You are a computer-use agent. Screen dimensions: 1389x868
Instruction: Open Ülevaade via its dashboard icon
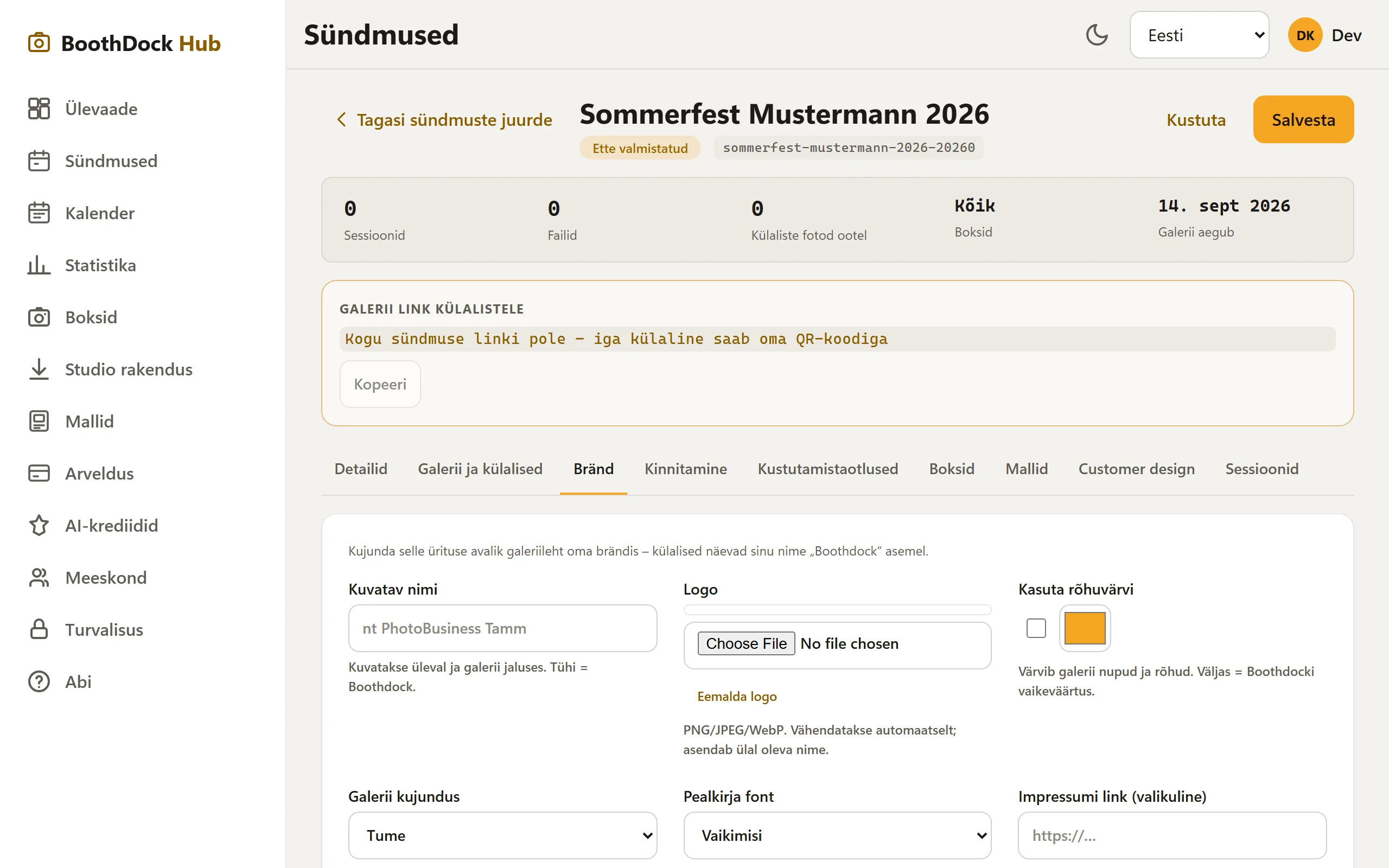pyautogui.click(x=39, y=108)
